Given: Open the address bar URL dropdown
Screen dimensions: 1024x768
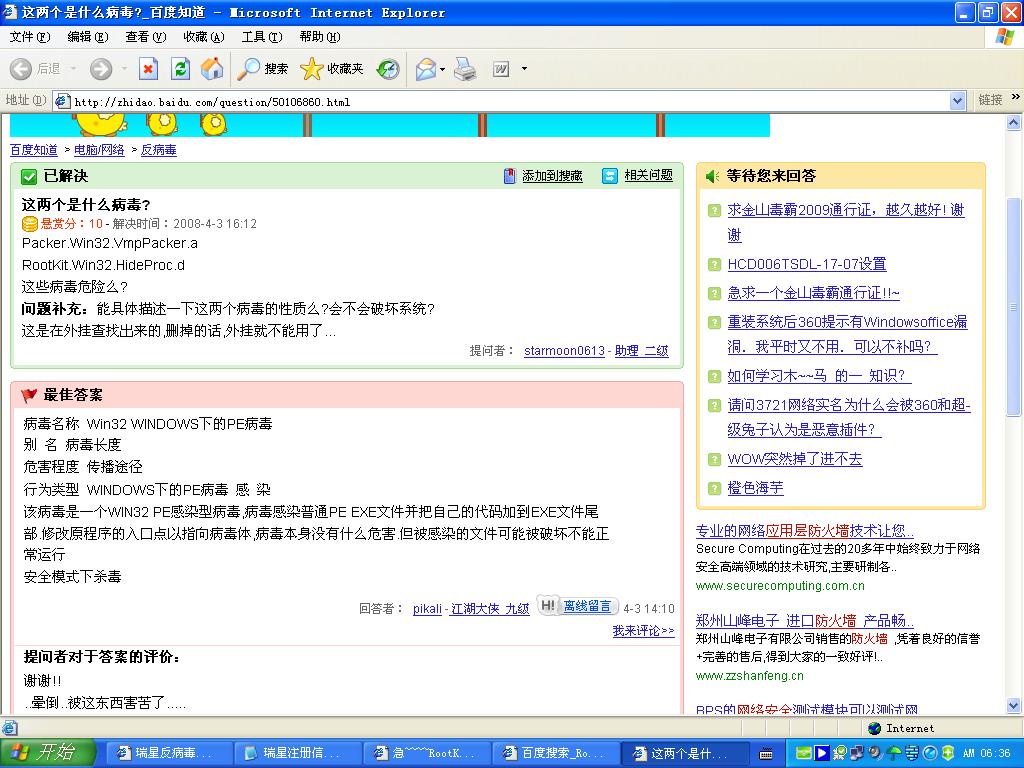Looking at the screenshot, I should [957, 101].
